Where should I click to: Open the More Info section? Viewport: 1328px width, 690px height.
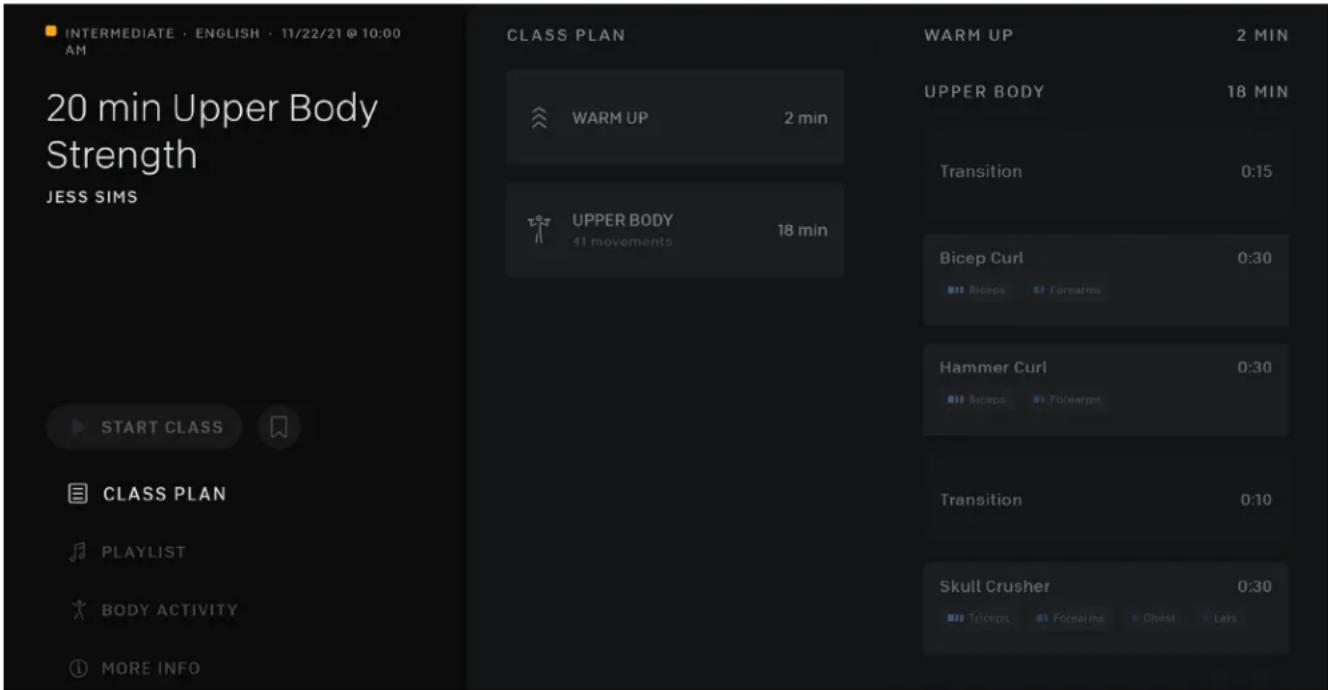pyautogui.click(x=135, y=668)
